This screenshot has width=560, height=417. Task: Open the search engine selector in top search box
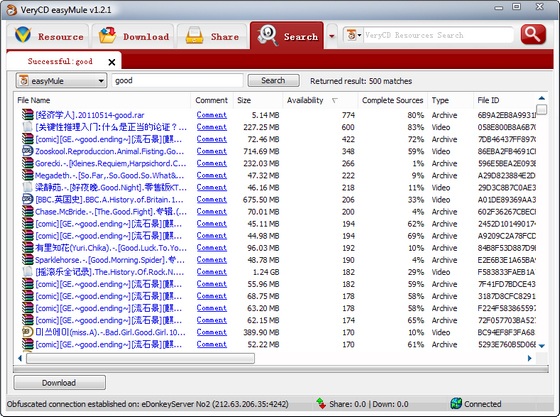point(353,35)
